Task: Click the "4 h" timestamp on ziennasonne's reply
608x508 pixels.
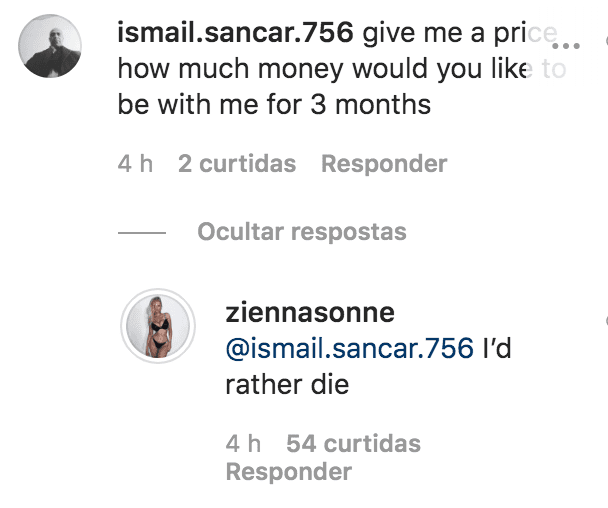Action: click(x=243, y=443)
